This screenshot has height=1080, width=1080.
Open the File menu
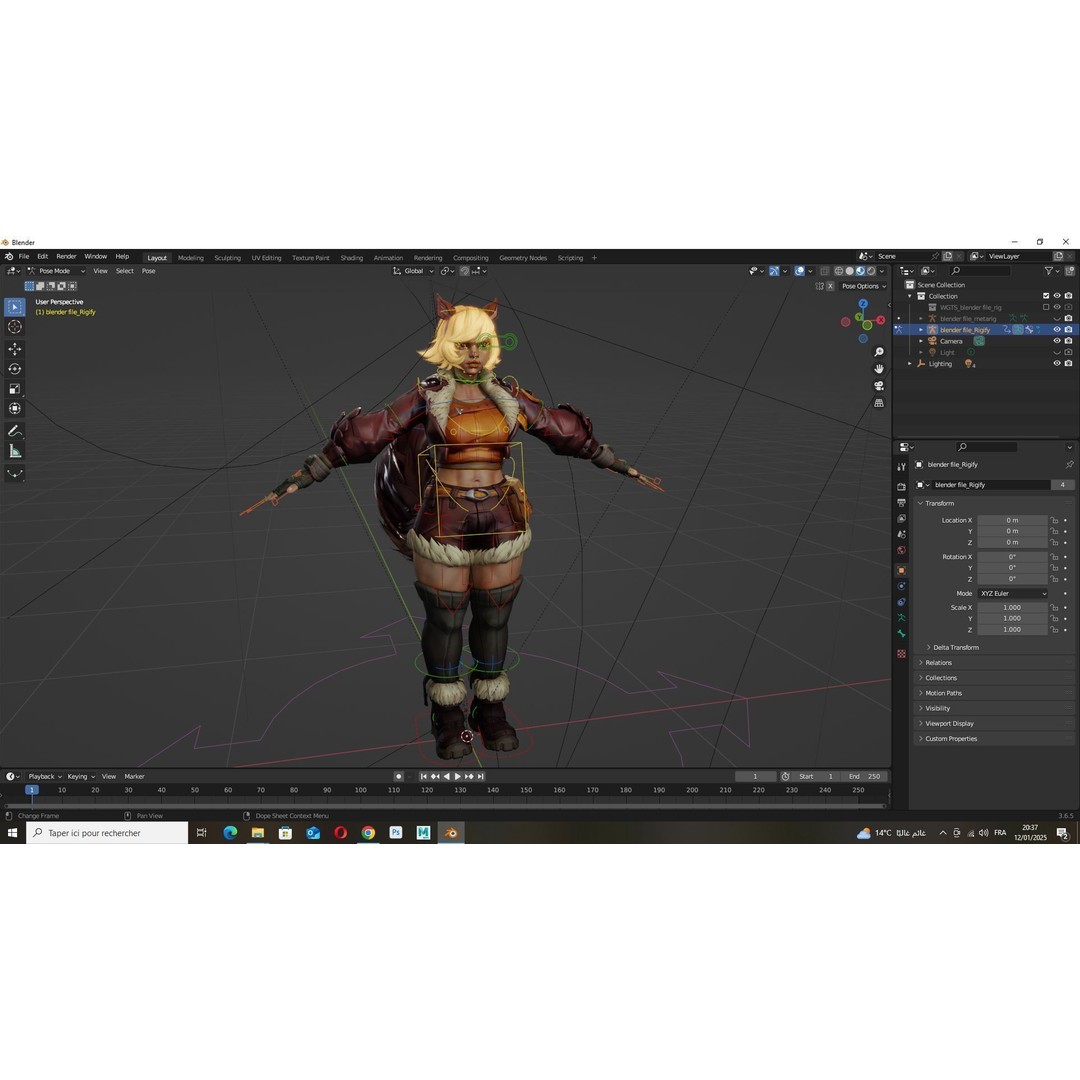click(24, 257)
